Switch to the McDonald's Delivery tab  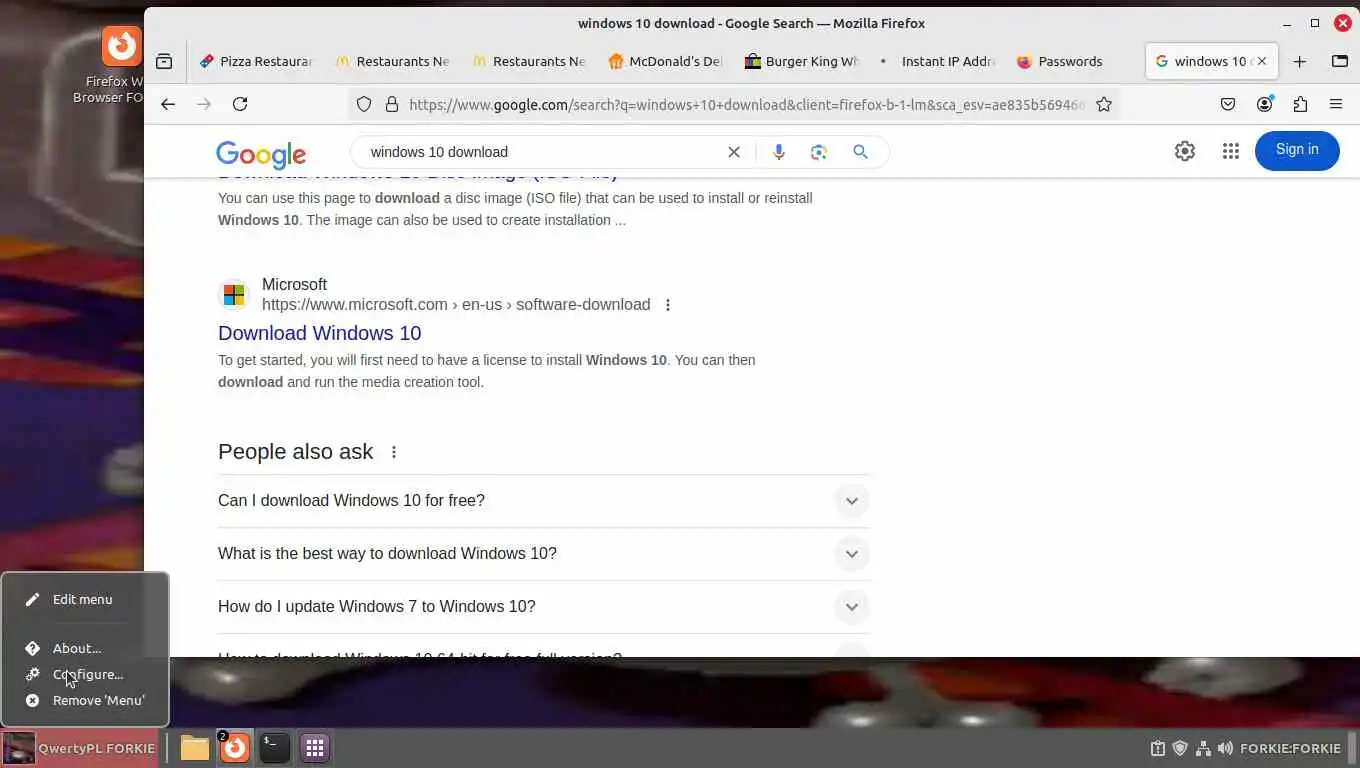click(x=665, y=61)
